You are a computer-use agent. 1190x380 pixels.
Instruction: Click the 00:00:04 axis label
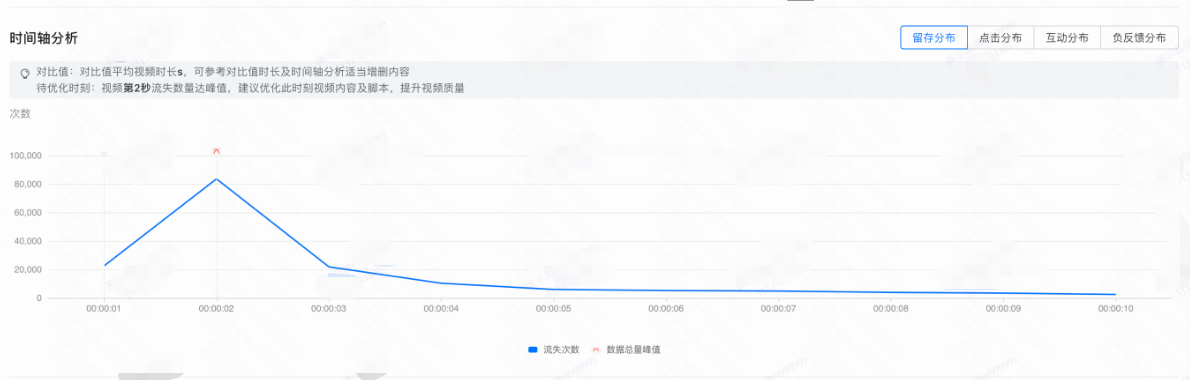tap(441, 309)
